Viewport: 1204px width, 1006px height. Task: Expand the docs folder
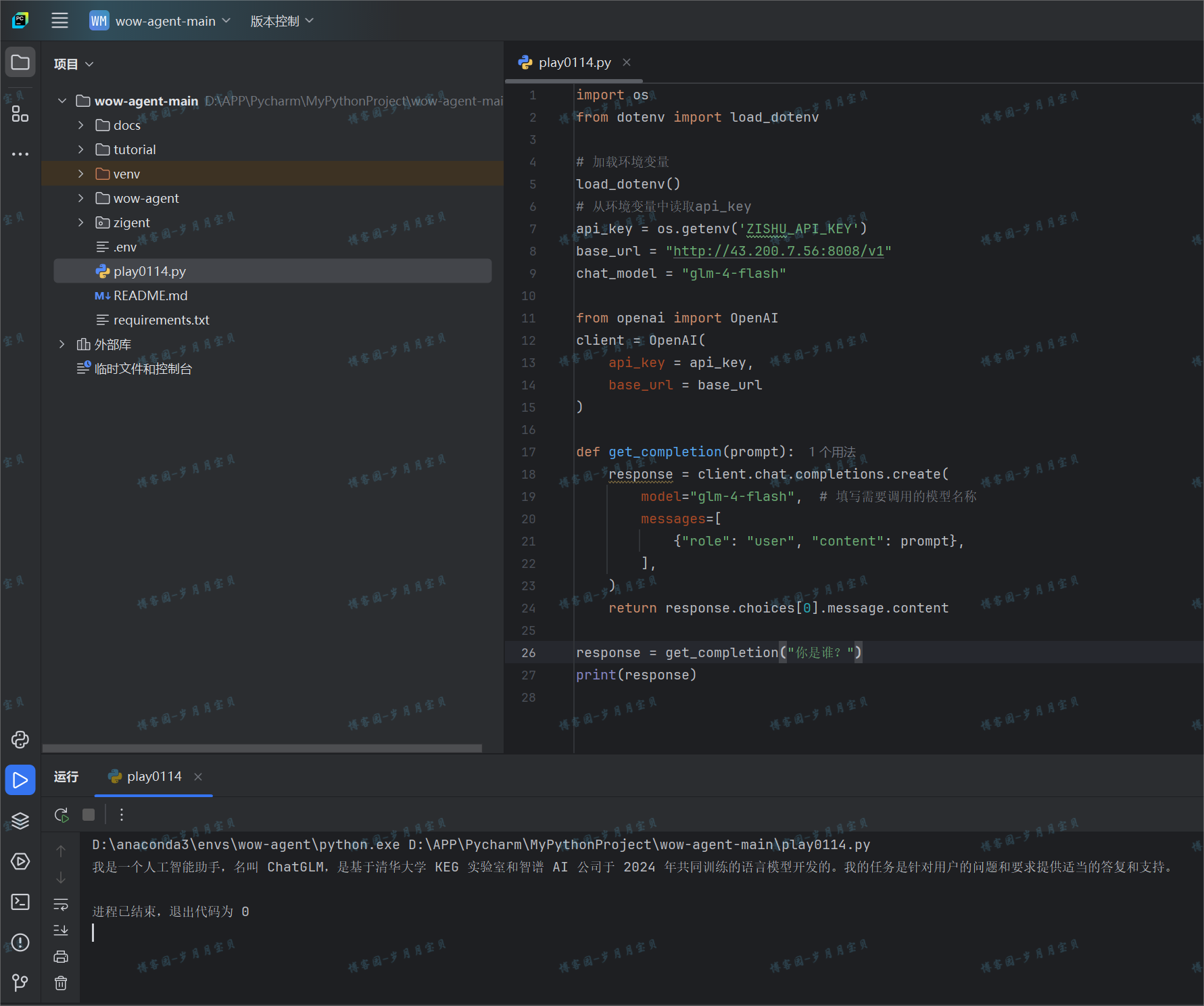81,125
